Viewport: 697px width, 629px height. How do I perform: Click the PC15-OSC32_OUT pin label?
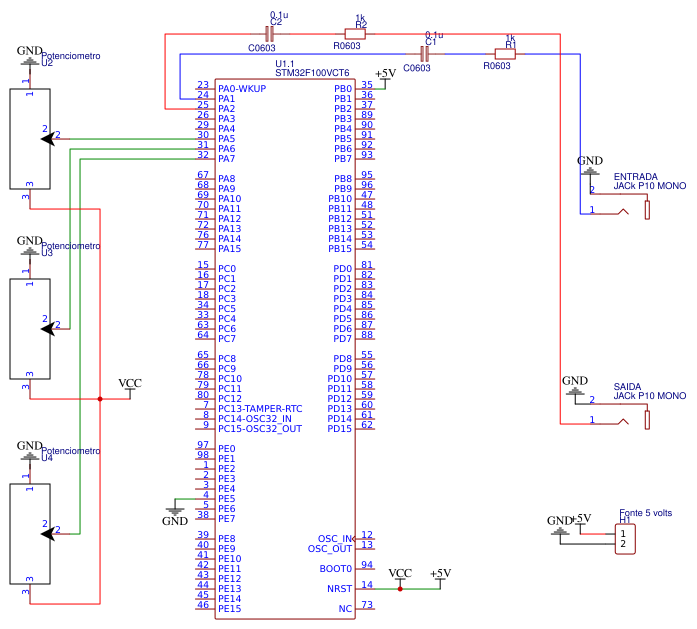tap(260, 429)
